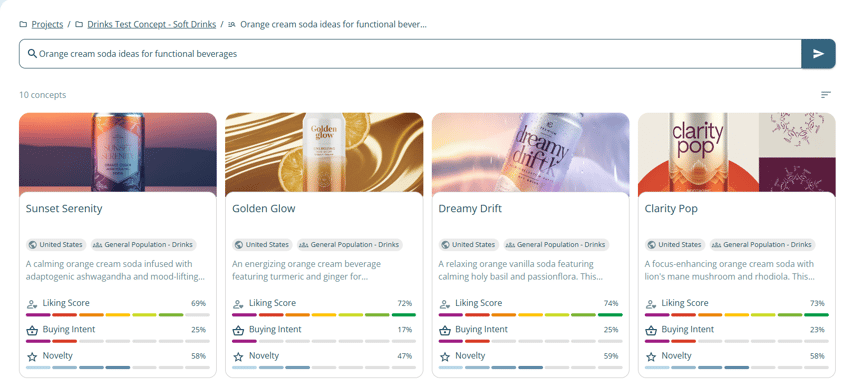Focus the concept search input field

point(410,54)
